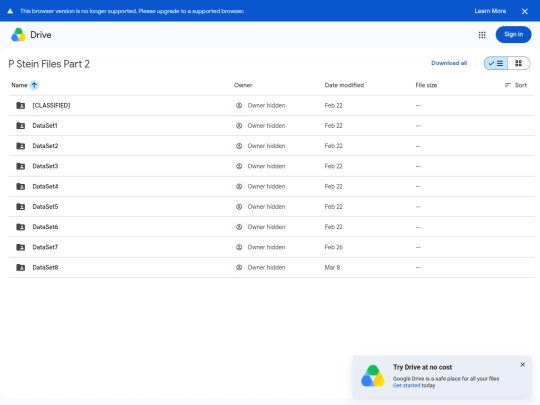Click the Owner column header
Screen dimensions: 540x405
click(x=243, y=85)
